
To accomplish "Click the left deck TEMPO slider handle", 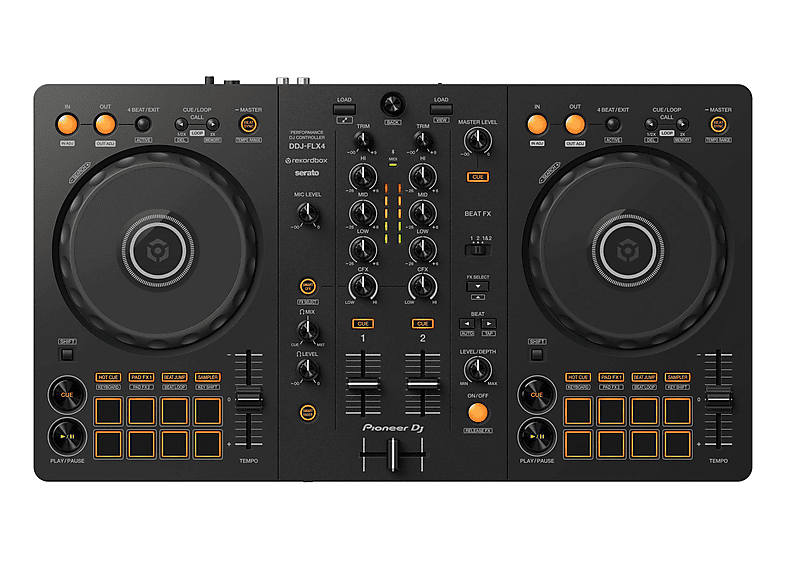I will pyautogui.click(x=249, y=399).
